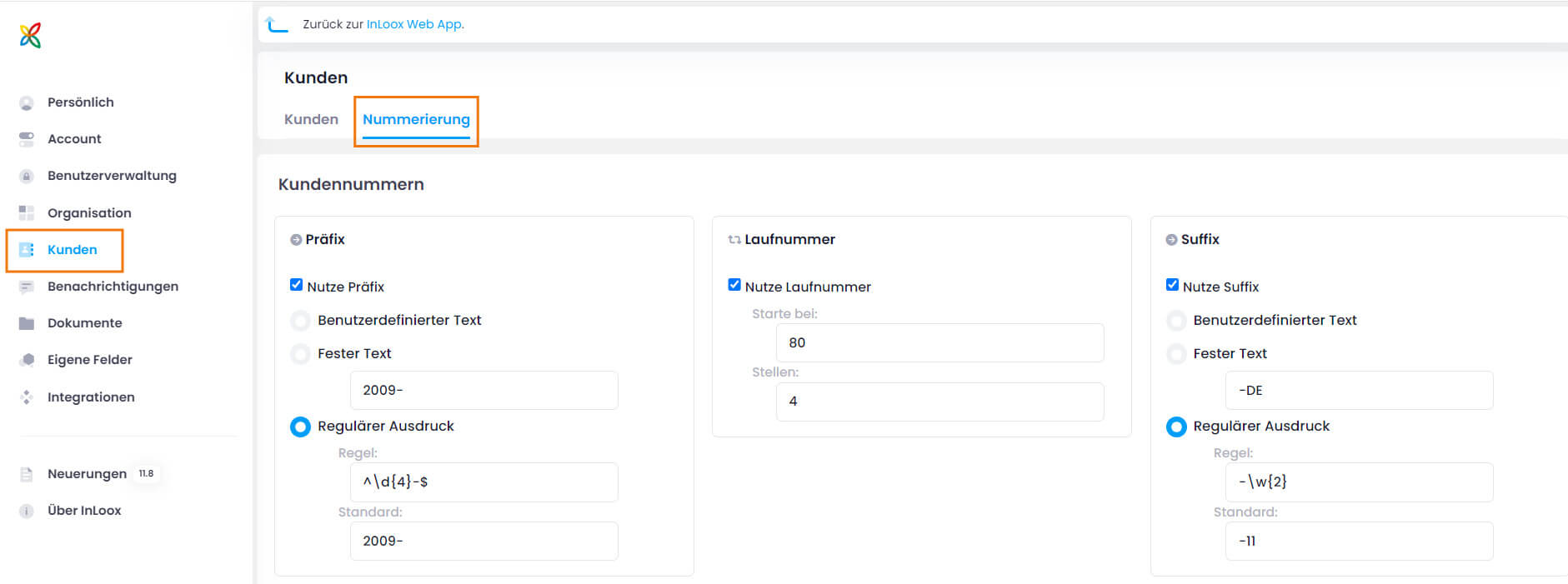Click the InLoox logo icon

pos(30,35)
